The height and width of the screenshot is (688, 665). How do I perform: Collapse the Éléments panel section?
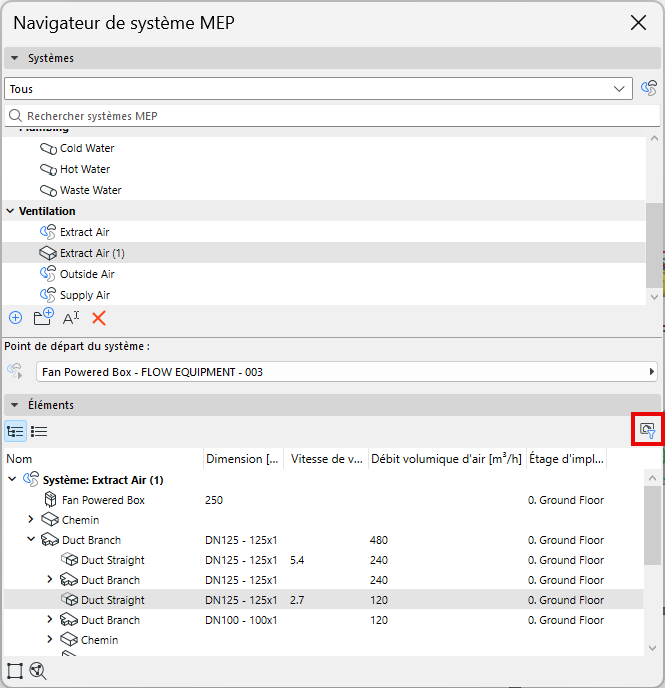point(14,405)
